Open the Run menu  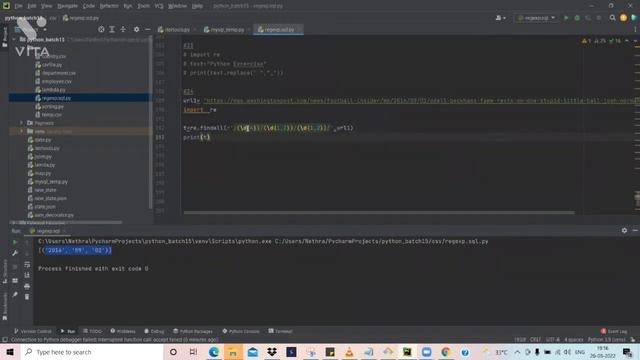pyautogui.click(x=128, y=6)
